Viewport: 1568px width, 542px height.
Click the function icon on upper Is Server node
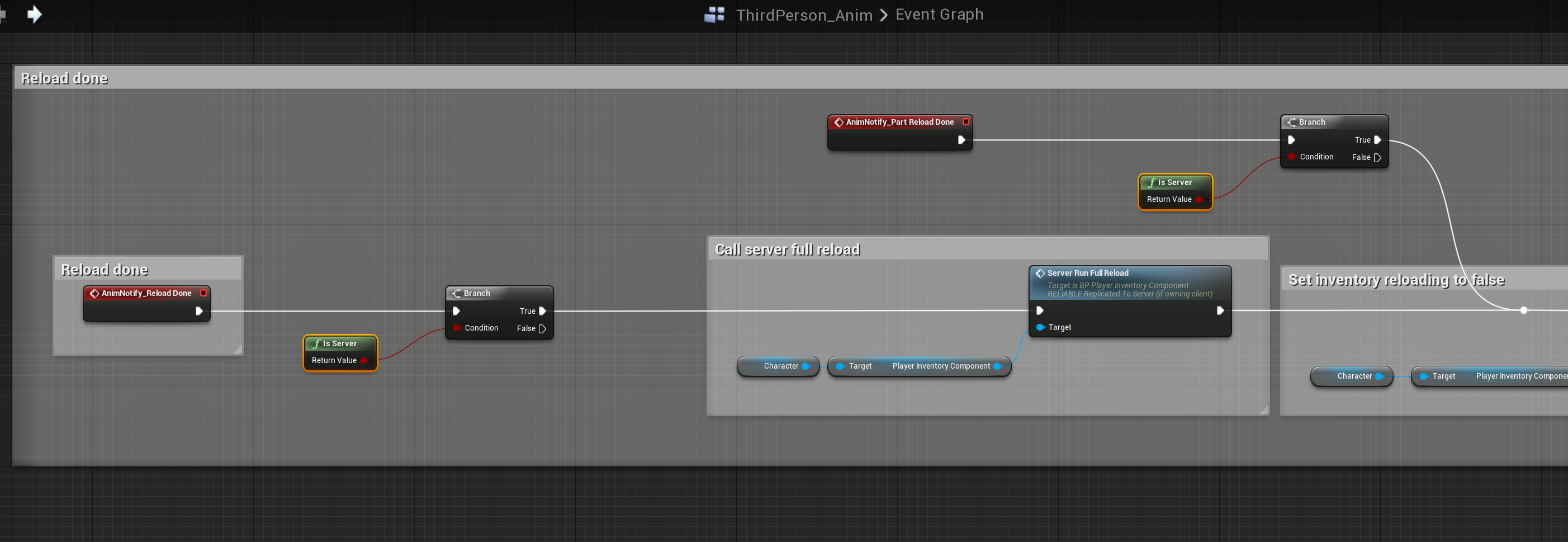(x=1152, y=182)
